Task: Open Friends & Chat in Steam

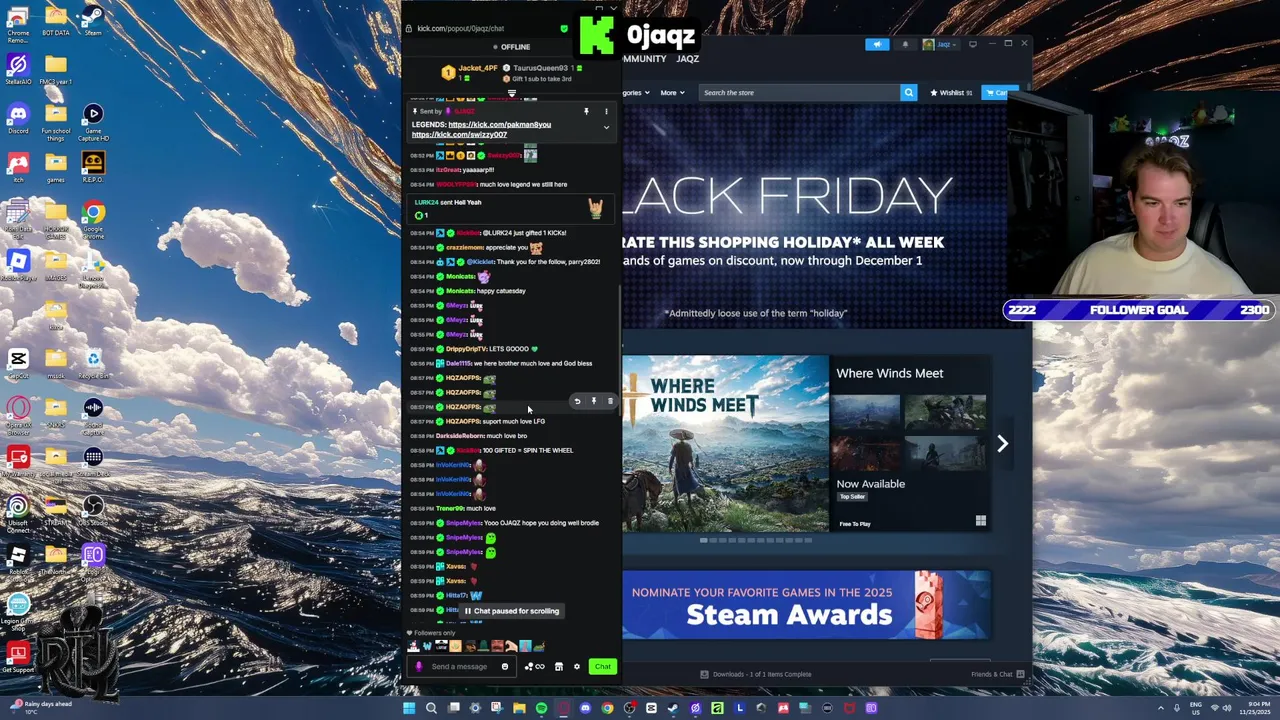Action: [x=997, y=674]
